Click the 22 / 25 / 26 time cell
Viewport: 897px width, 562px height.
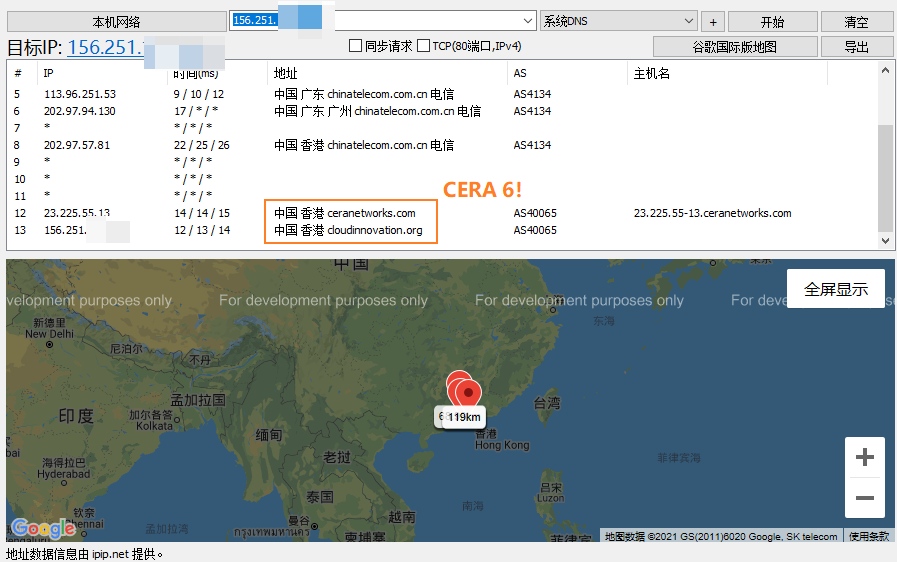coord(201,145)
